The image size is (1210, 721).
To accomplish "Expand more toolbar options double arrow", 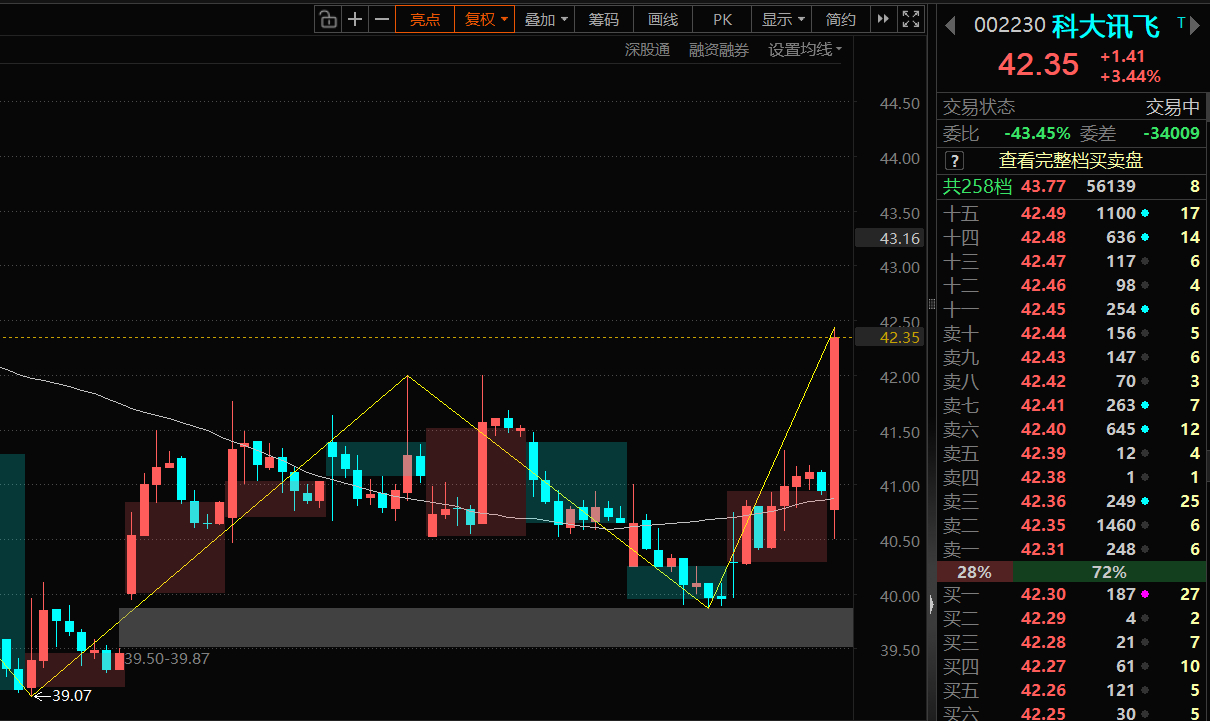I will [x=882, y=19].
